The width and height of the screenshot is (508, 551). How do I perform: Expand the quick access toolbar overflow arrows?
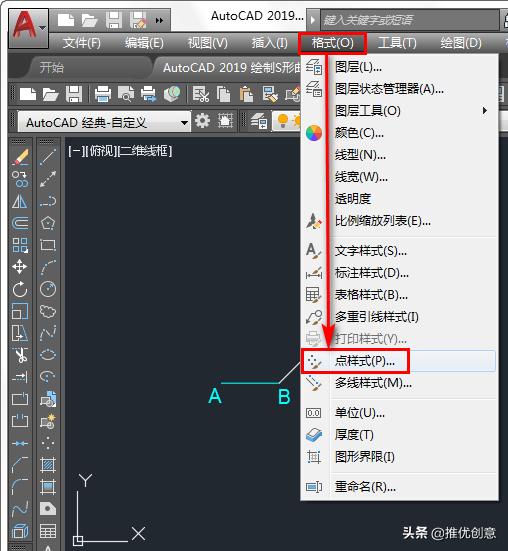point(159,20)
